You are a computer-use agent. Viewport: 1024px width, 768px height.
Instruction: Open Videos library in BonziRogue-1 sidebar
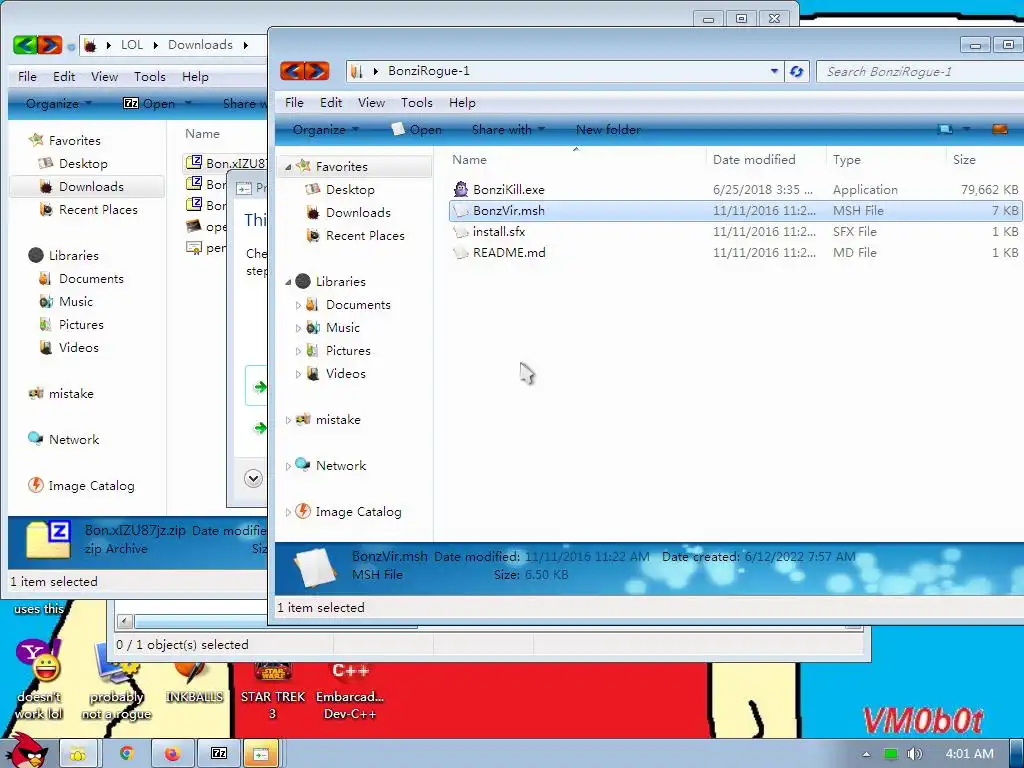[x=345, y=373]
